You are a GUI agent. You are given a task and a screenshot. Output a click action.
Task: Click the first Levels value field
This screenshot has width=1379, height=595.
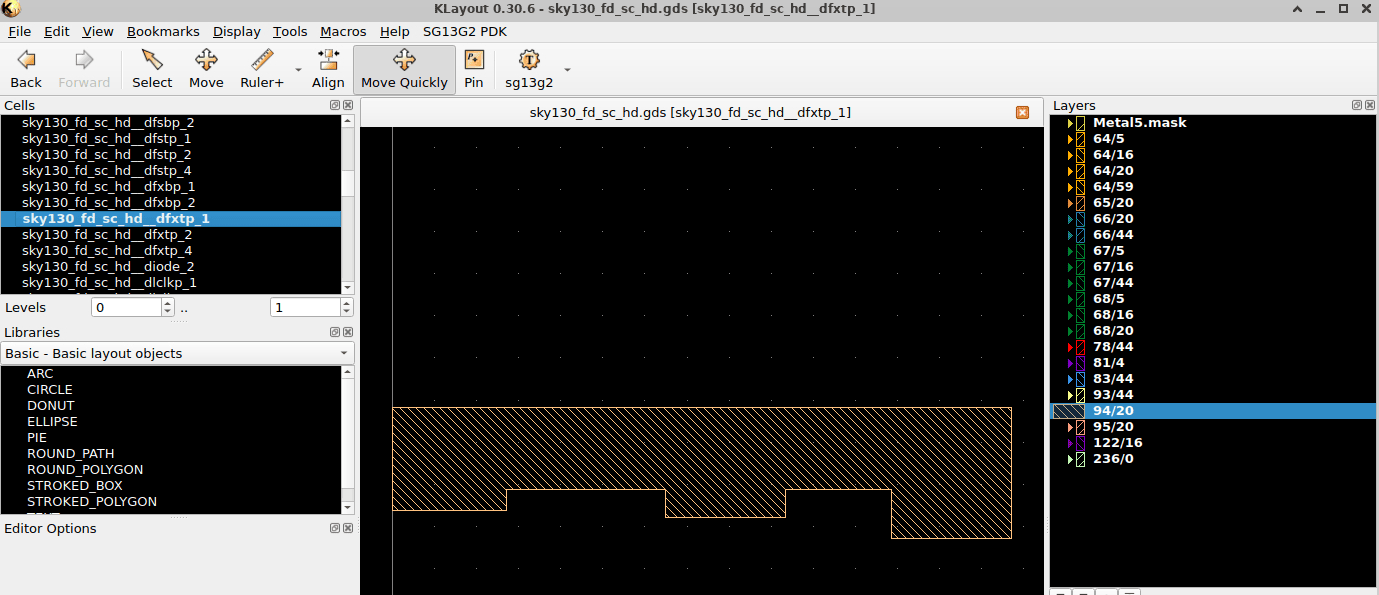pos(125,308)
